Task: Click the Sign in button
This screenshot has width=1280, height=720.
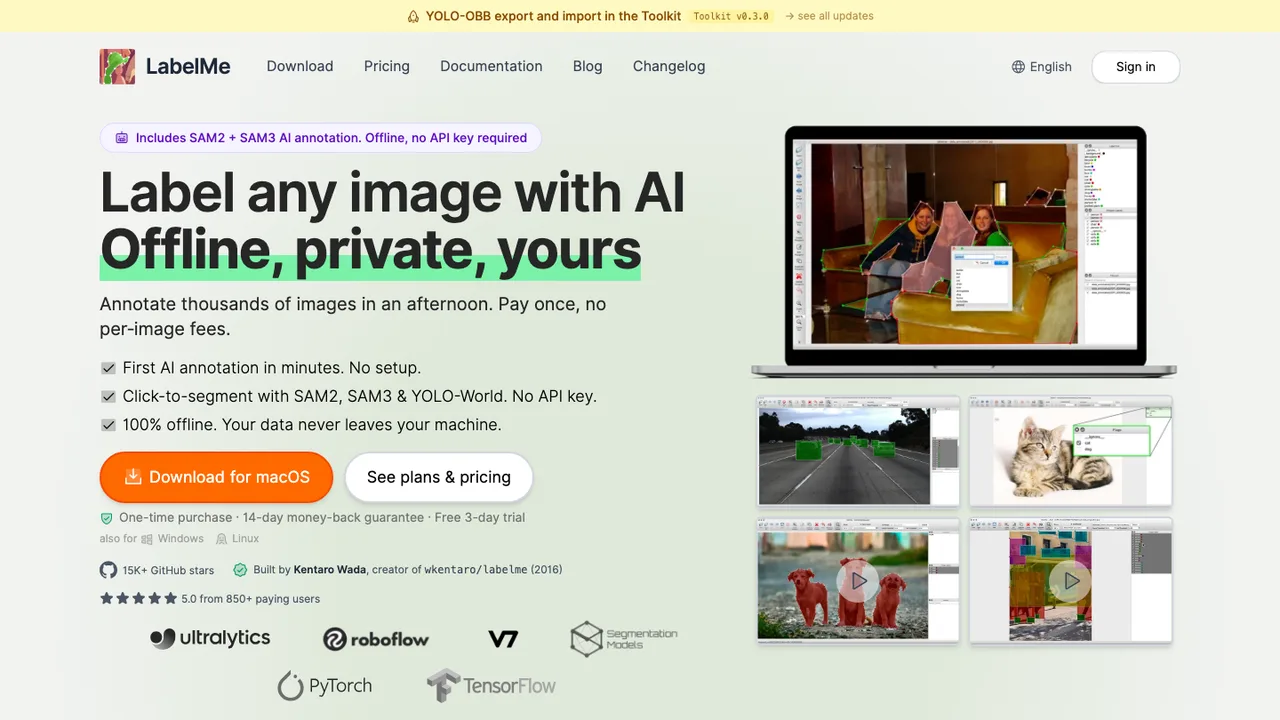Action: [1136, 67]
